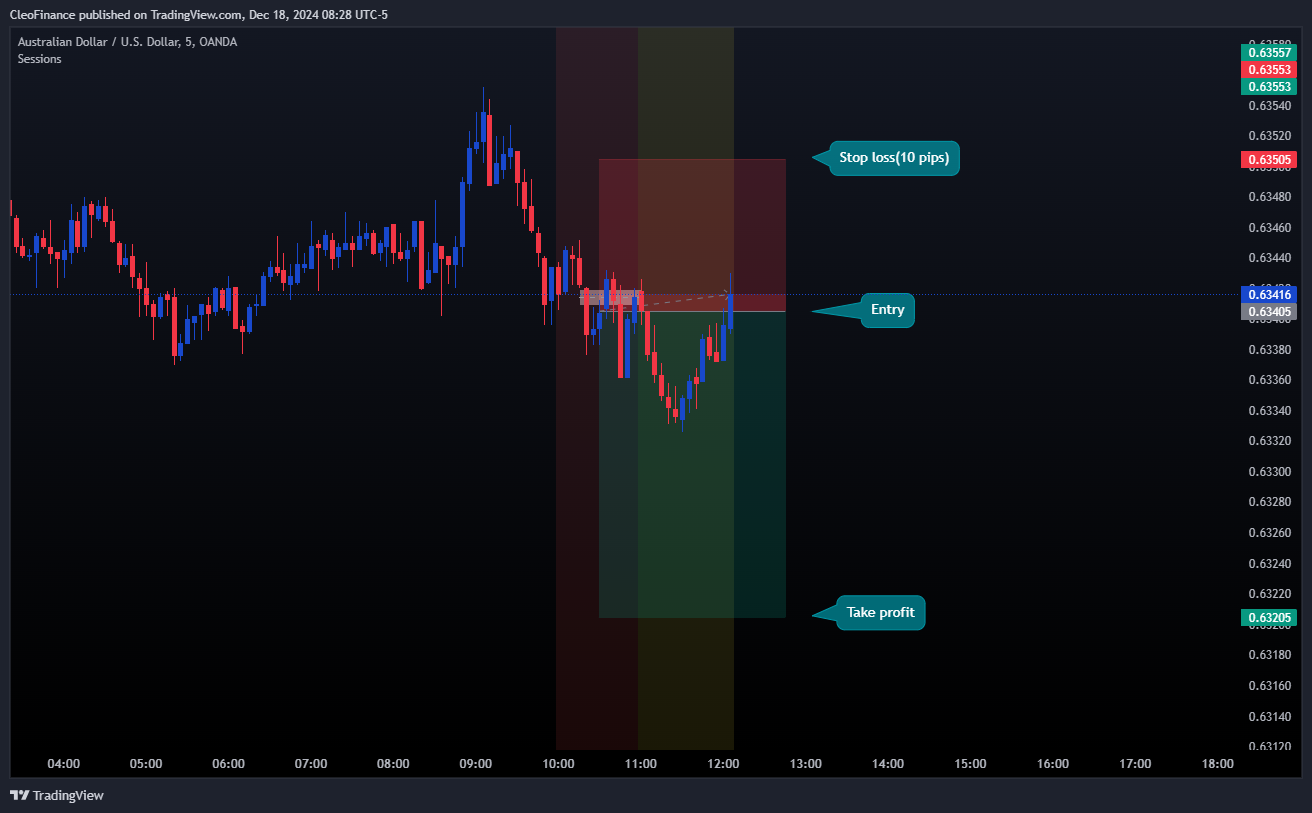Click the green 0.63557 price label
The width and height of the screenshot is (1312, 813).
(x=1268, y=52)
